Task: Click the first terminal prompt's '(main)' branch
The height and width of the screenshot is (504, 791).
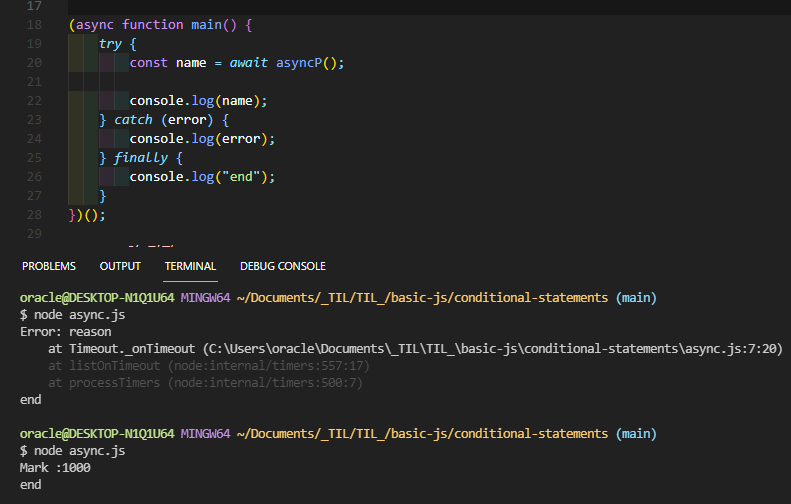Action: click(636, 298)
